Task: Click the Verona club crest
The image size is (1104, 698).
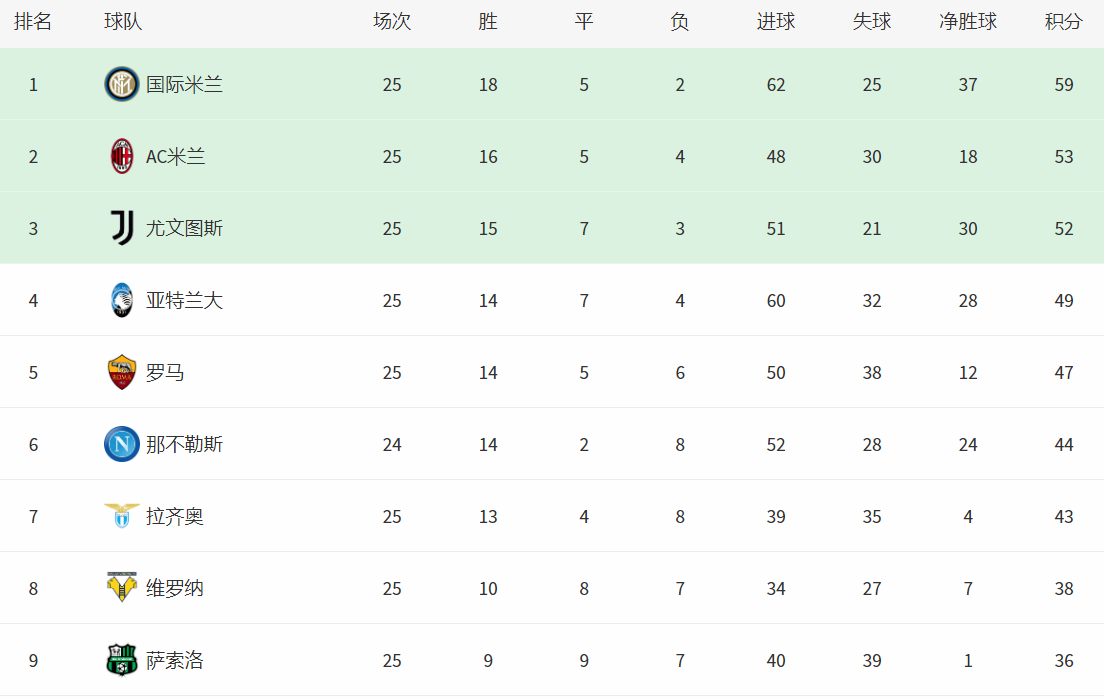Action: (122, 588)
